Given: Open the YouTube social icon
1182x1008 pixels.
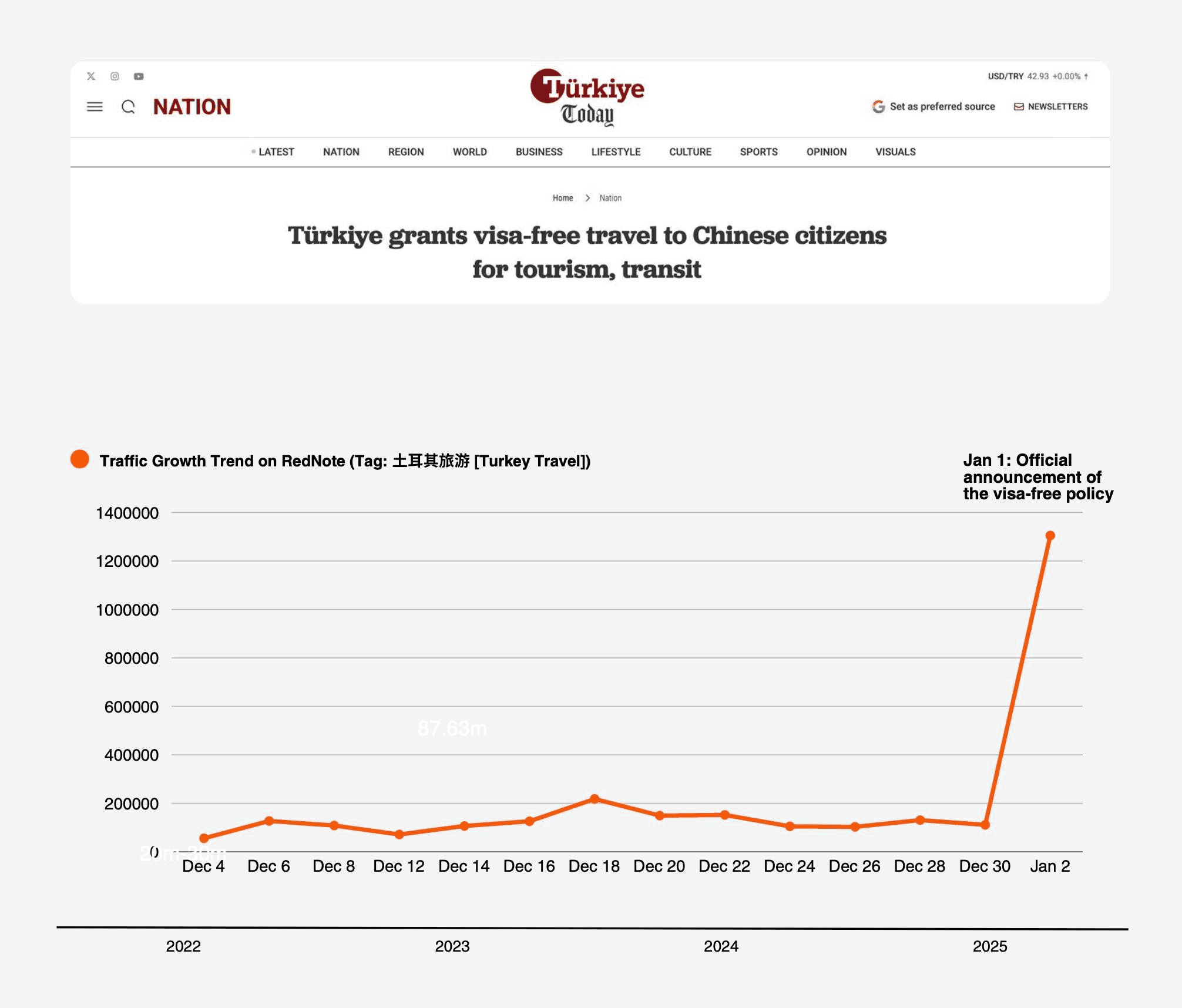Looking at the screenshot, I should click(139, 76).
